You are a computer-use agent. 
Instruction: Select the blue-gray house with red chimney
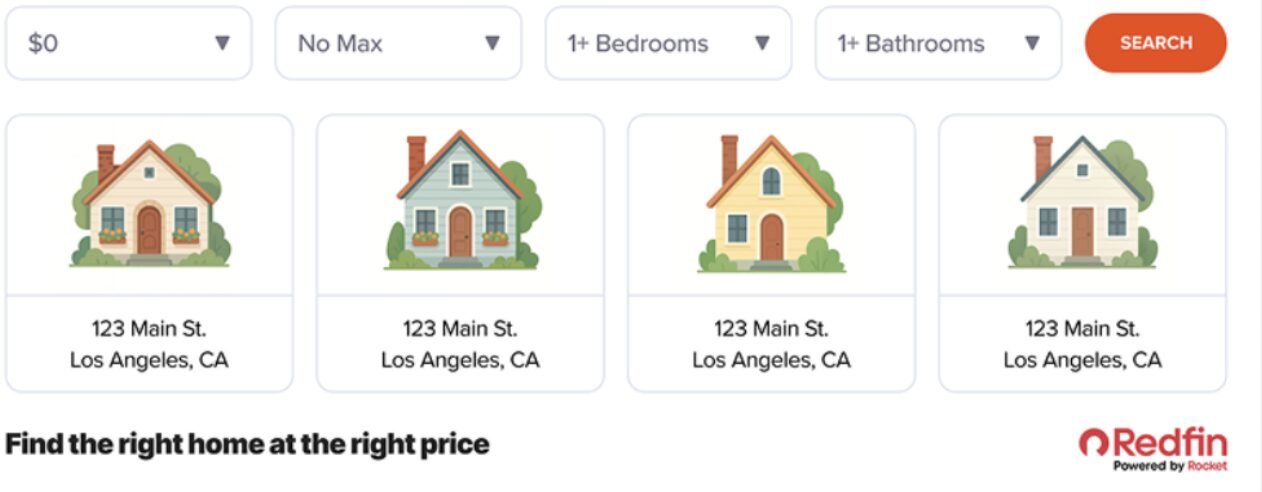[x=461, y=203]
